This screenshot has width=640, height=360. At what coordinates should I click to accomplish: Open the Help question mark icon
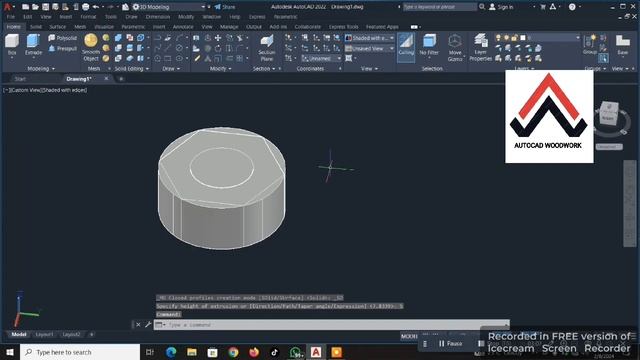(572, 7)
